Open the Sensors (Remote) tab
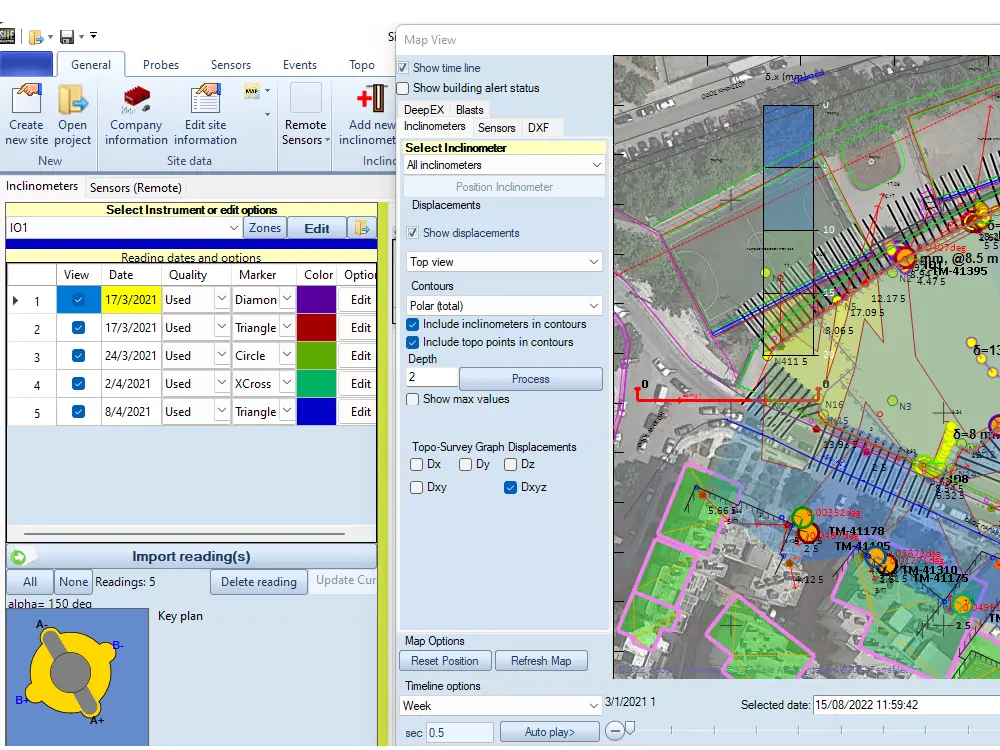This screenshot has width=1000, height=750. click(135, 187)
